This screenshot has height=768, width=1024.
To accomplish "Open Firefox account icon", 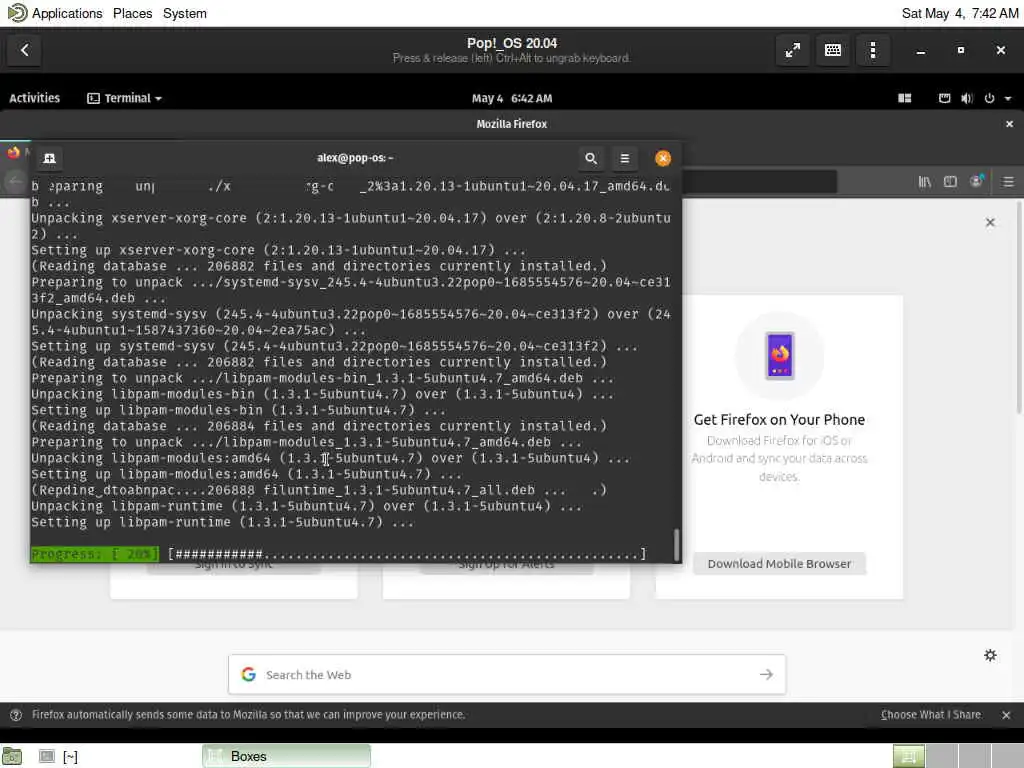I will coord(976,182).
